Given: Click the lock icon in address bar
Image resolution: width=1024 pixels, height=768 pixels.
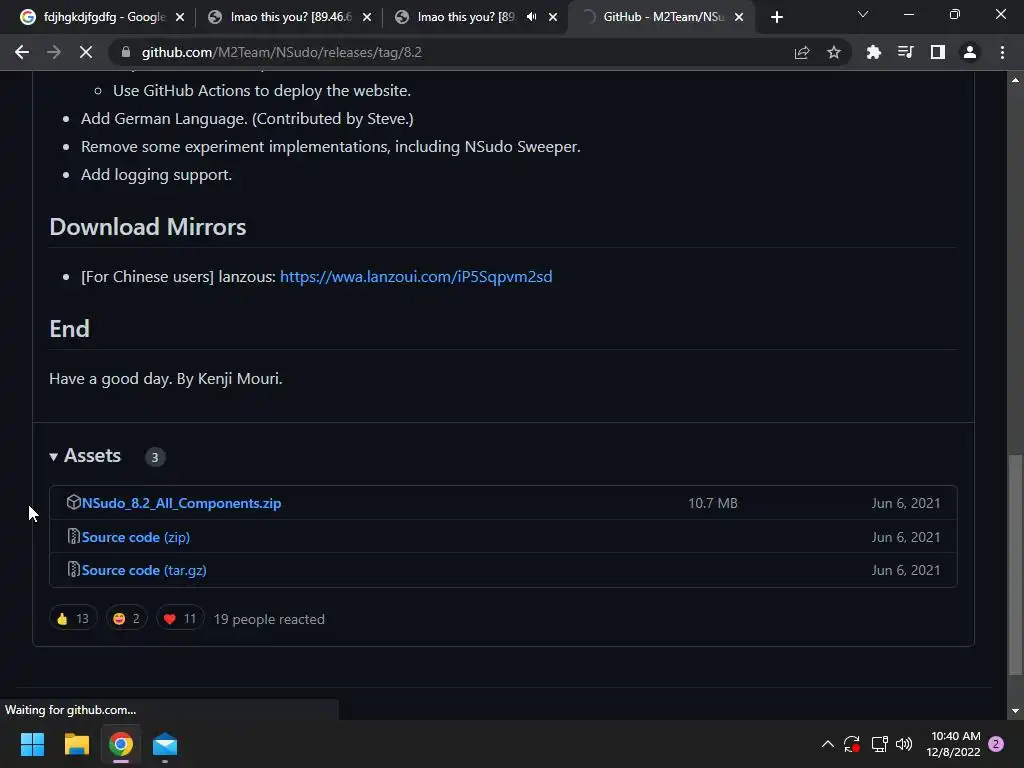Looking at the screenshot, I should pos(126,52).
